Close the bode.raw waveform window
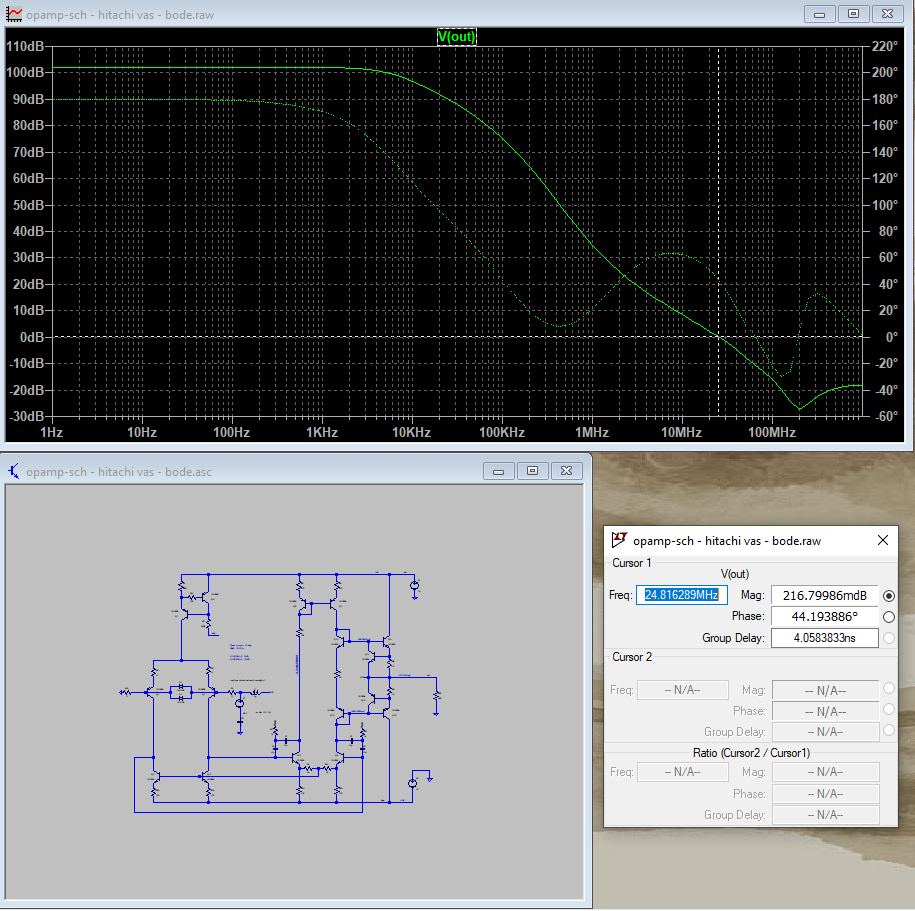 887,14
